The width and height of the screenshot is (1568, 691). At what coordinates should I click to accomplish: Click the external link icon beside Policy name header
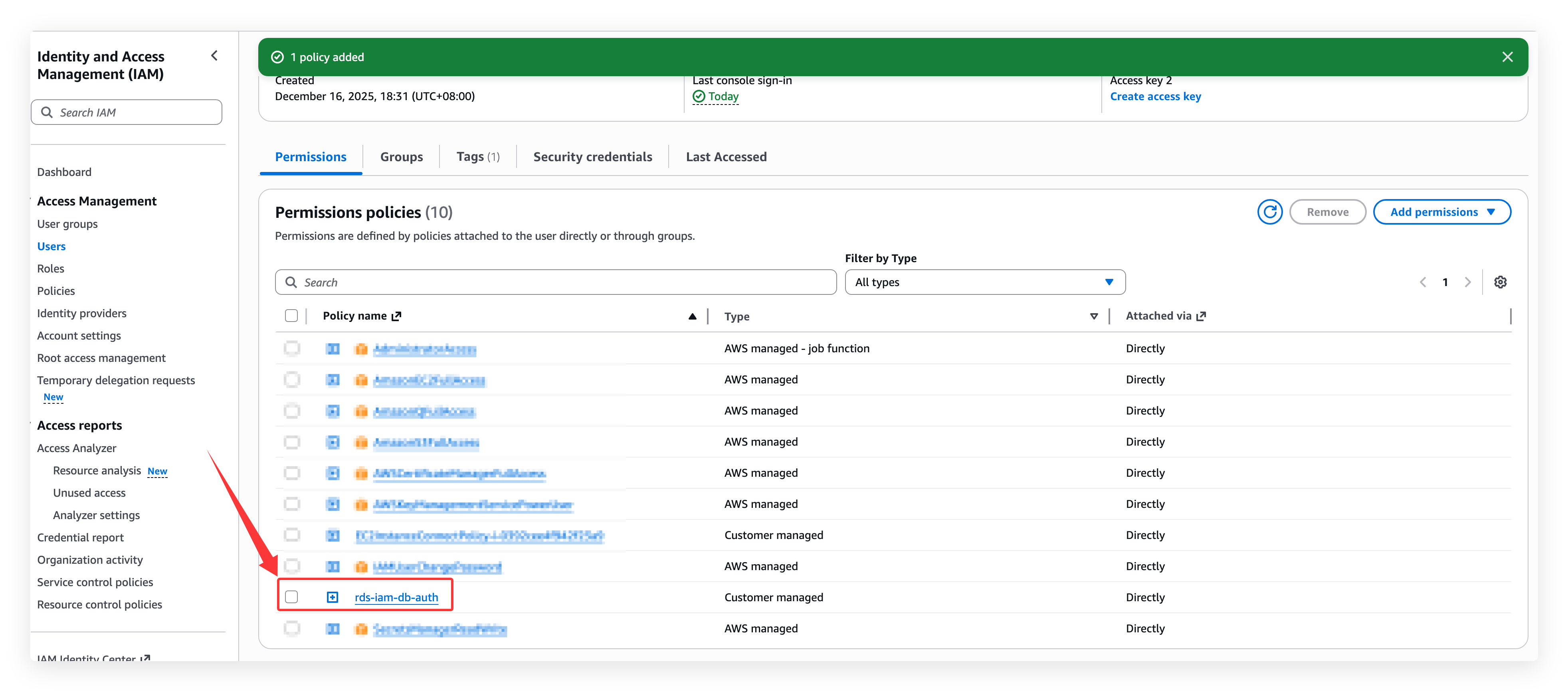click(x=396, y=315)
